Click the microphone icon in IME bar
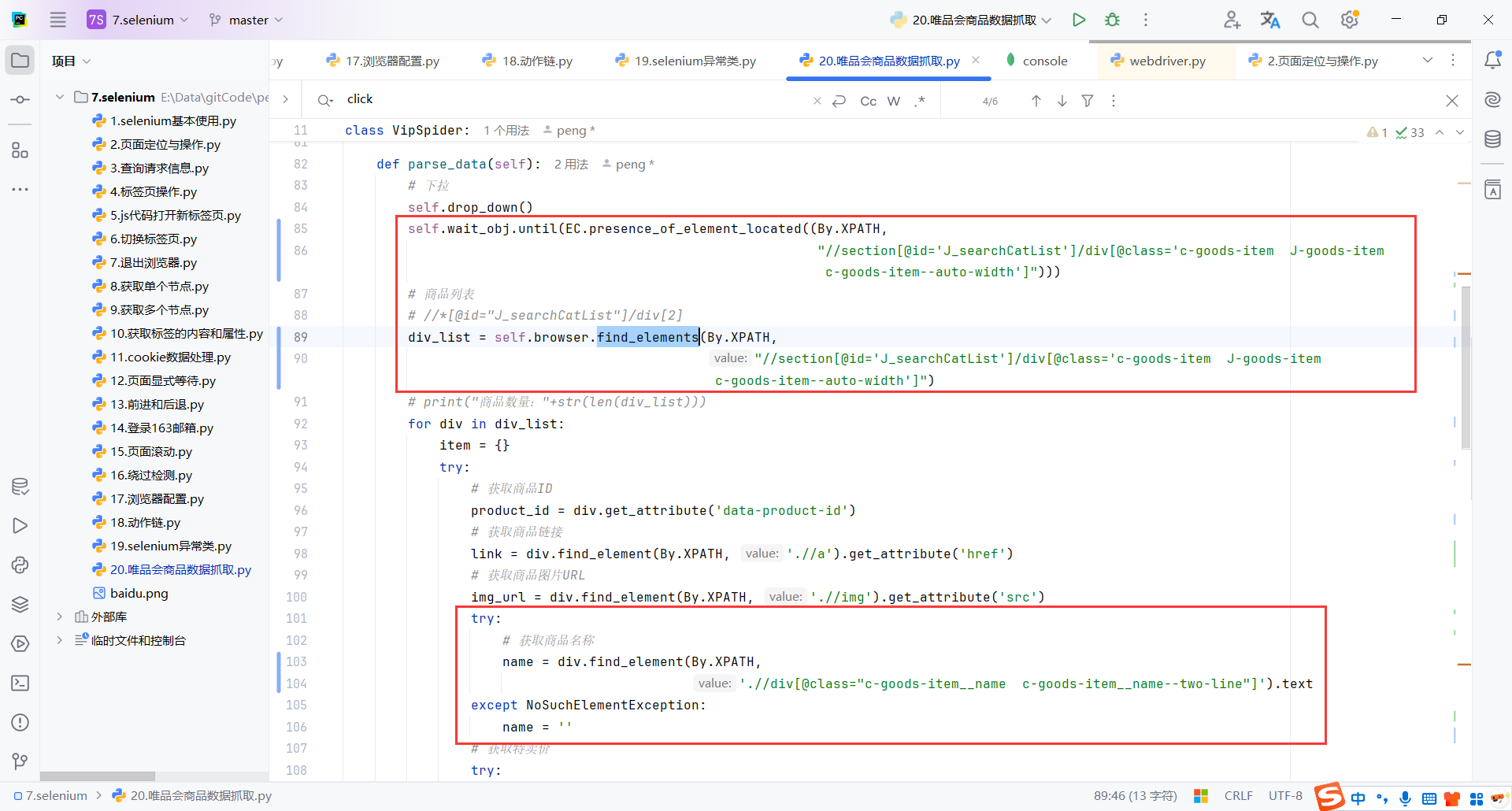This screenshot has width=1512, height=811. tap(1405, 798)
